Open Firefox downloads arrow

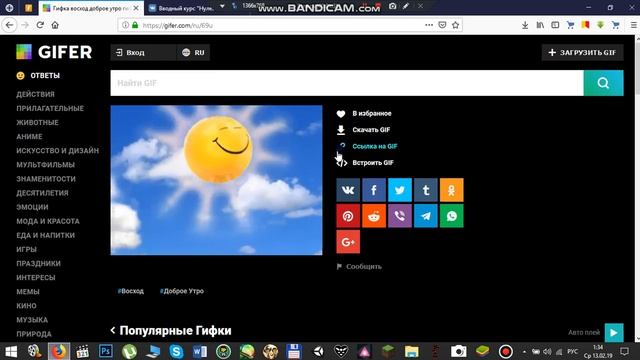[525, 25]
